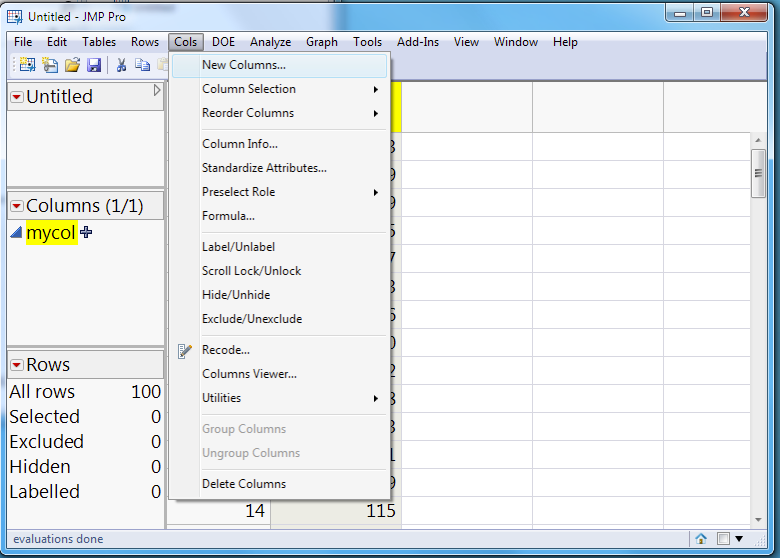Open the View menu
Screen dimensions: 780x558
pyautogui.click(x=466, y=42)
